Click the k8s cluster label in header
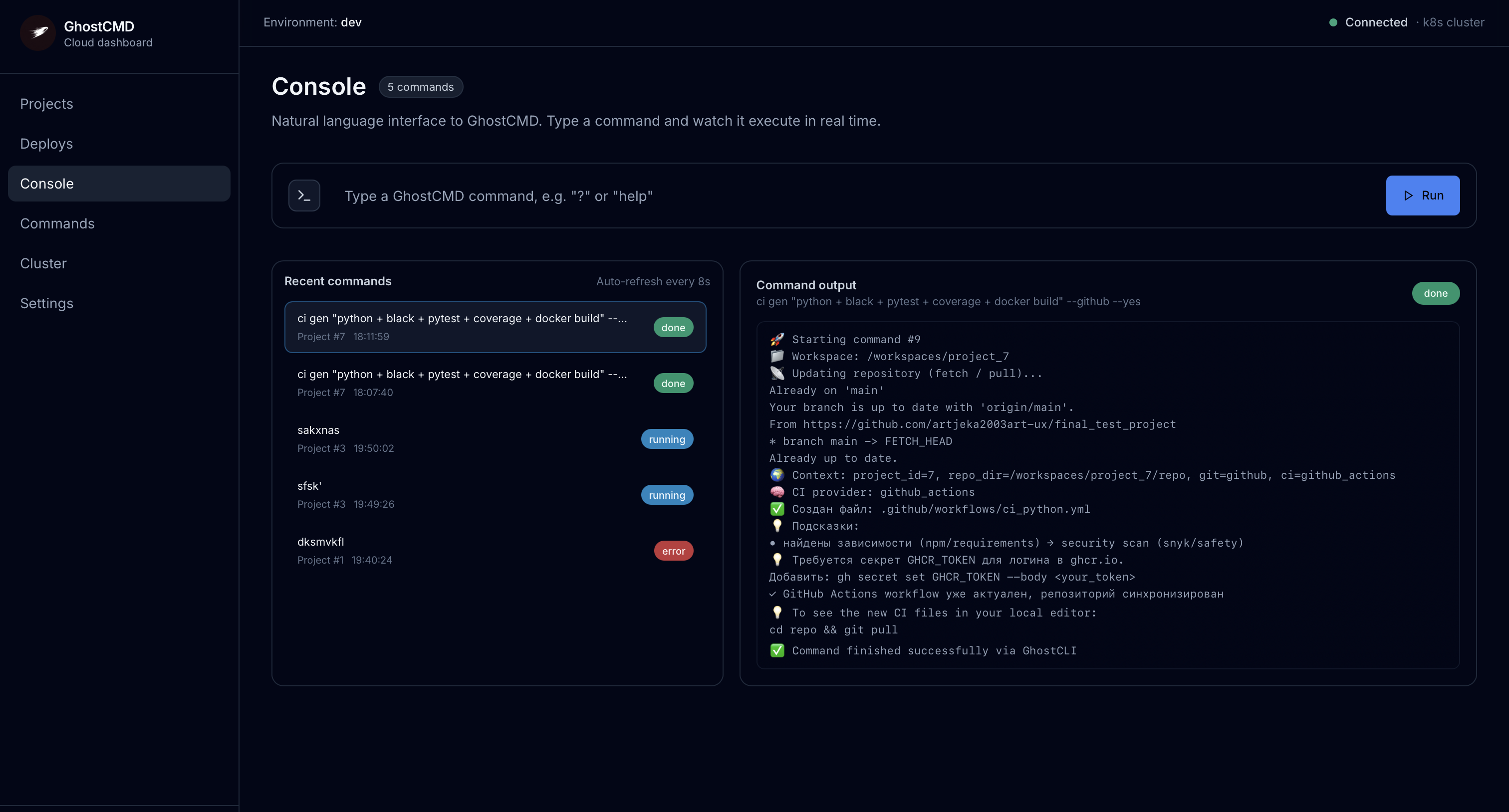 (x=1453, y=22)
